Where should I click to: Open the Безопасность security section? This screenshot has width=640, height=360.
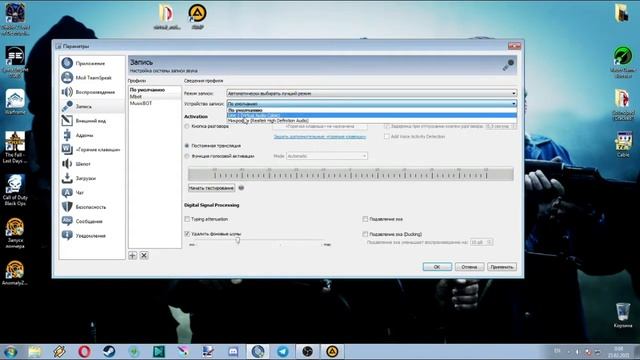click(x=91, y=207)
